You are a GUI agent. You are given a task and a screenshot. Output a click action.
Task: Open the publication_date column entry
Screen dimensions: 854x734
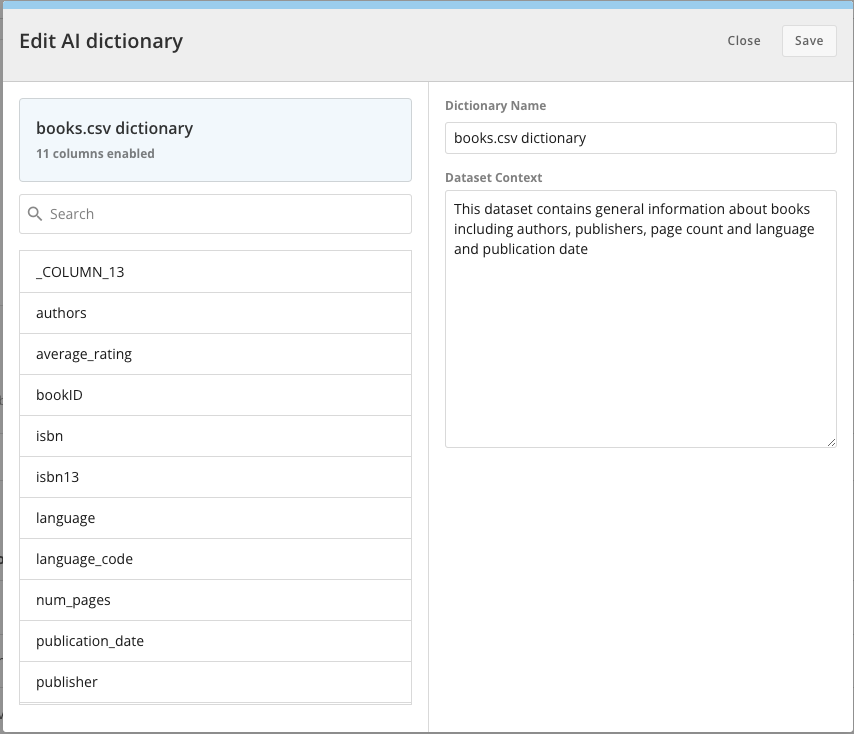(215, 641)
